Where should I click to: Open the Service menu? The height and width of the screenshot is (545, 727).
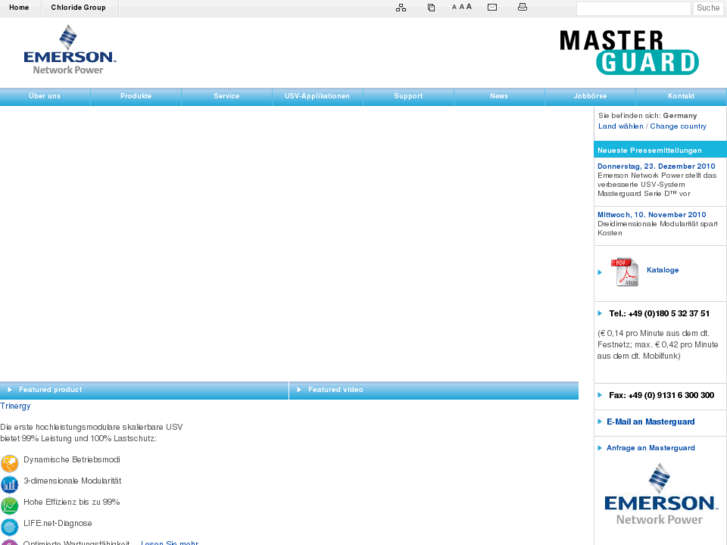click(x=227, y=96)
